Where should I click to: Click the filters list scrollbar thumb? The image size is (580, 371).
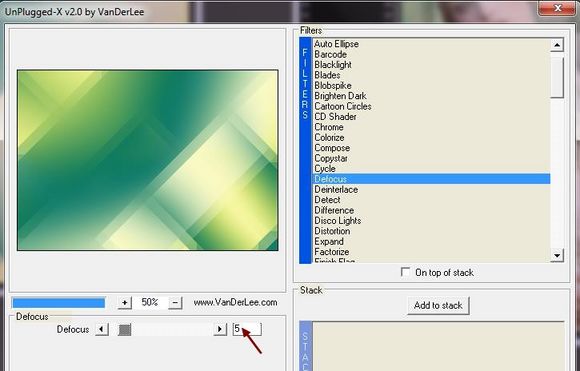click(x=557, y=78)
